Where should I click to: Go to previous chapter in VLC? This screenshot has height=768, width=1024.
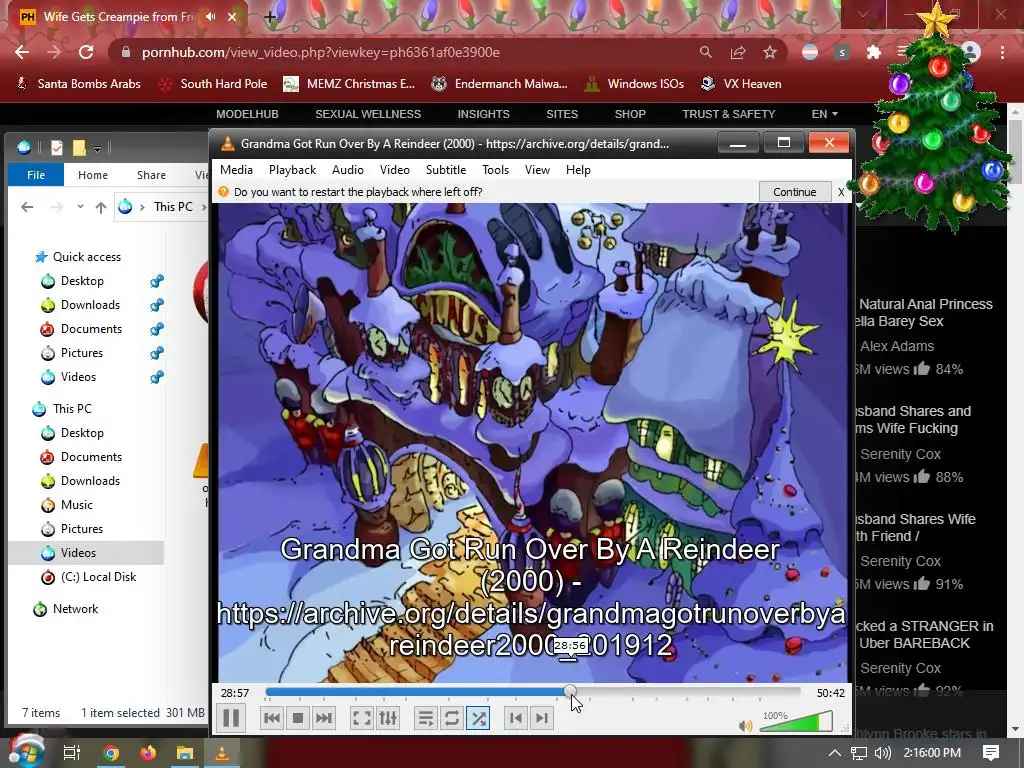(515, 718)
